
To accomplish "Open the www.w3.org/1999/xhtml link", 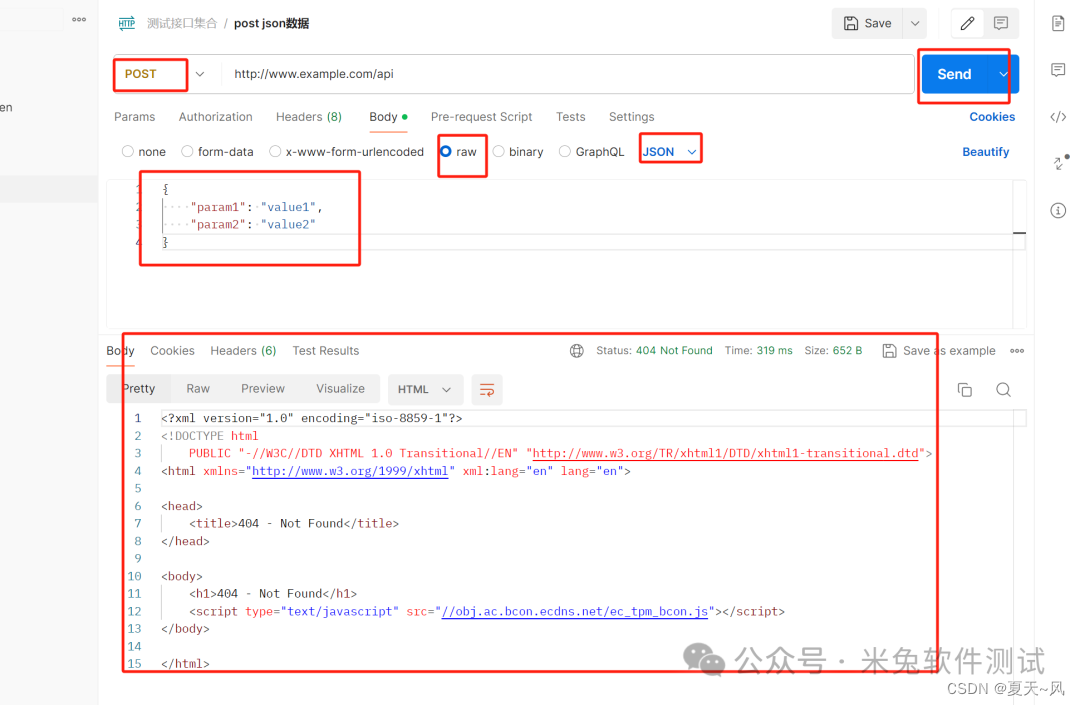I will pos(350,472).
